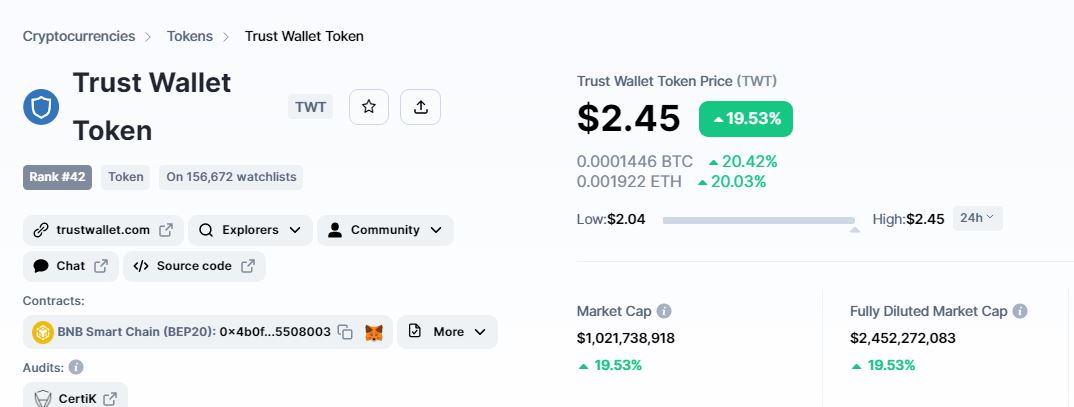The width and height of the screenshot is (1074, 407).
Task: Click the Audits info icon
Action: click(76, 367)
